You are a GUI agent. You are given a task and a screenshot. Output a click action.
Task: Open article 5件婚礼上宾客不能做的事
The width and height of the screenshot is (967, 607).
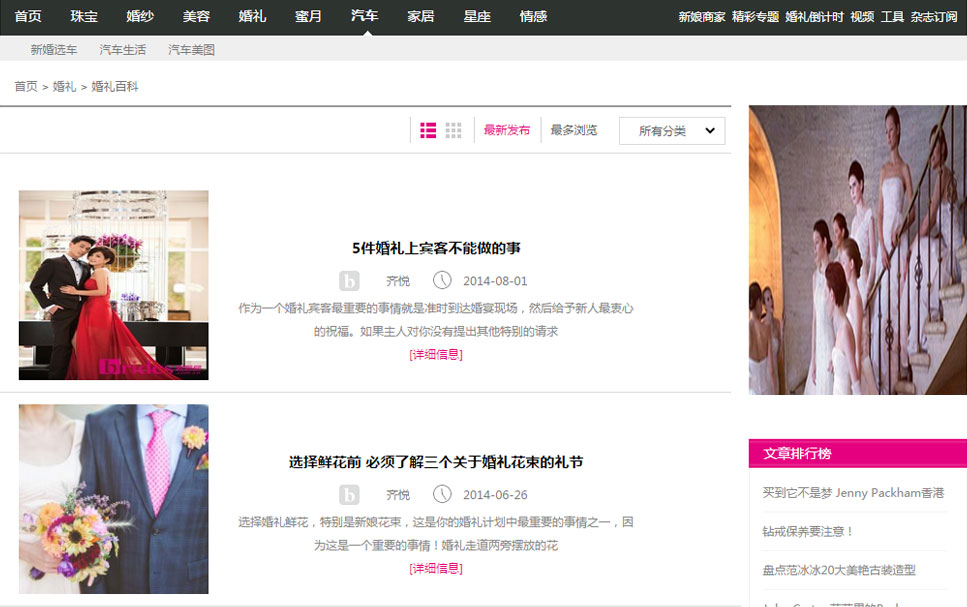436,248
